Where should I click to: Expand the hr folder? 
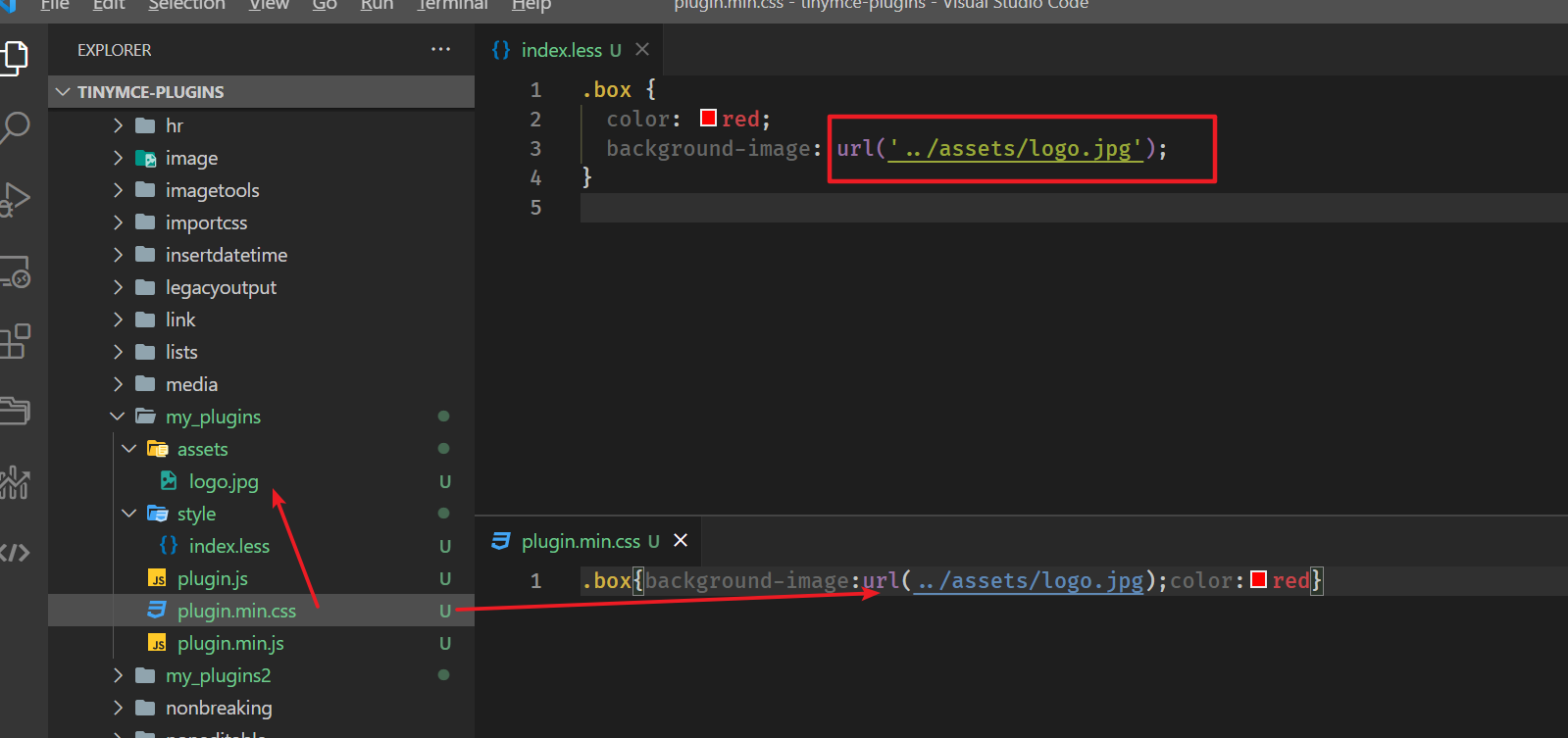coord(118,125)
